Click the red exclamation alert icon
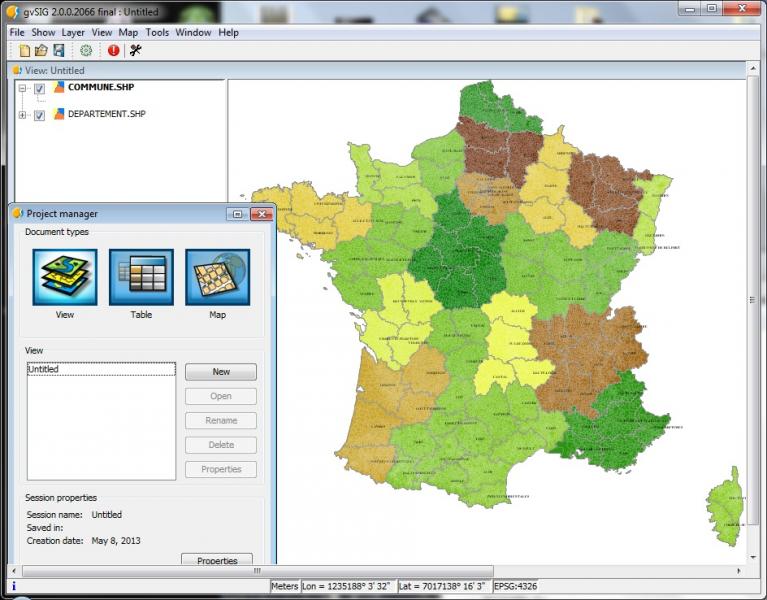 [113, 50]
